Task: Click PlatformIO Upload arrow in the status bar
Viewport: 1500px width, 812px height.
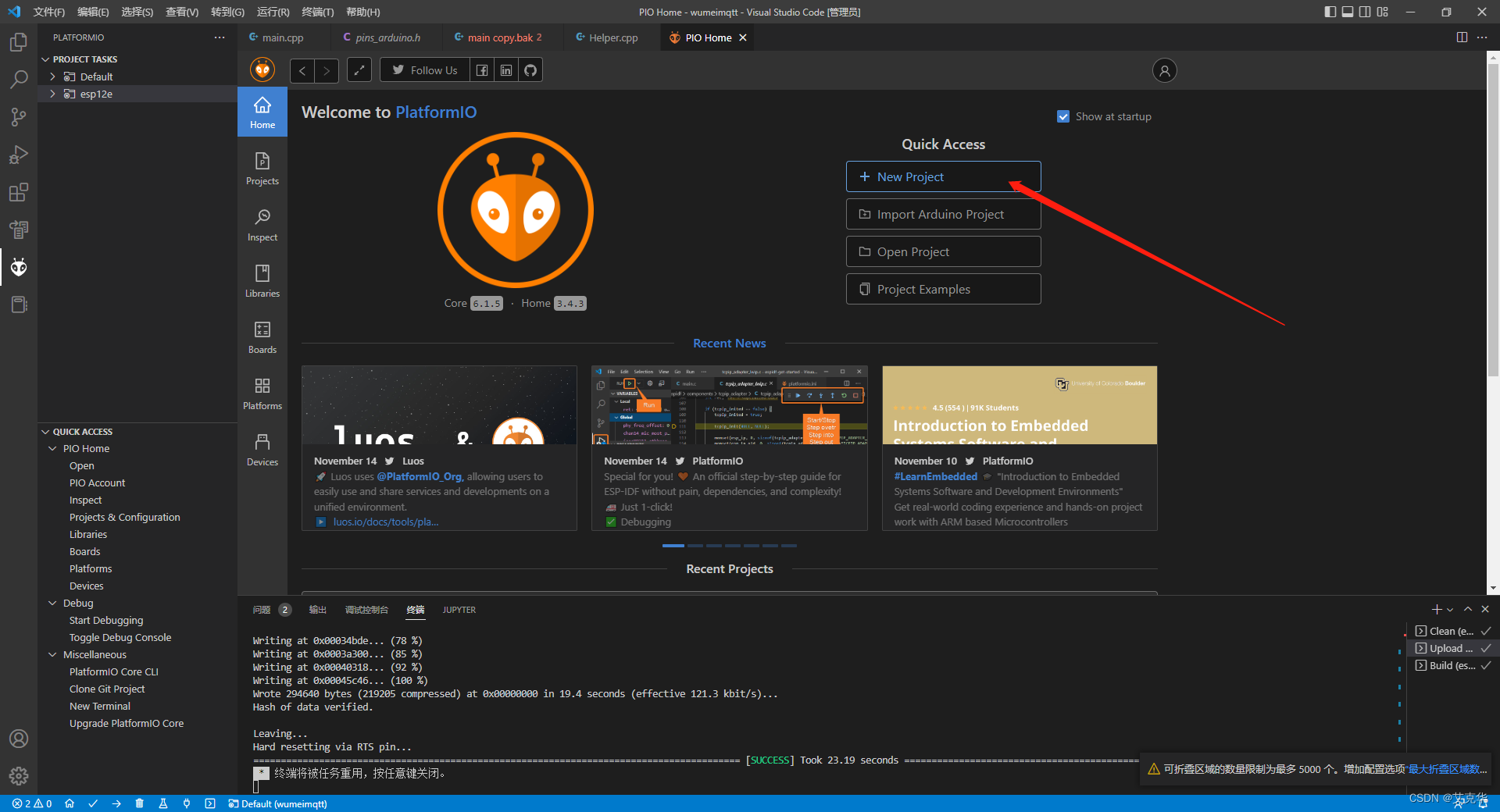Action: 116,803
